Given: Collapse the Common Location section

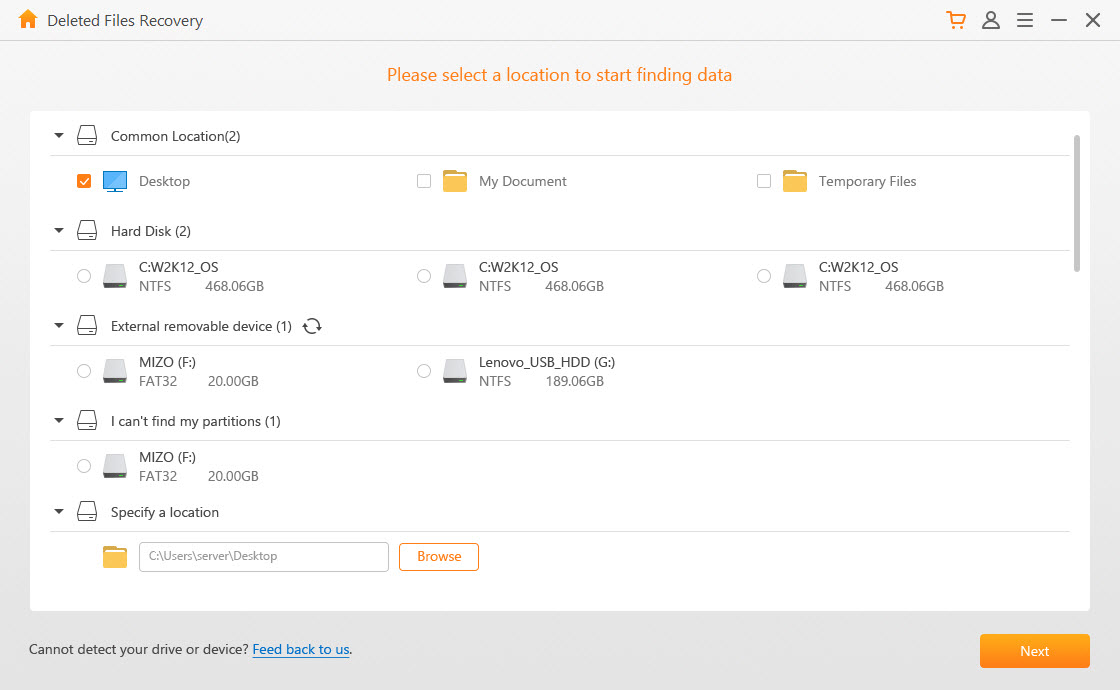Looking at the screenshot, I should coord(58,135).
